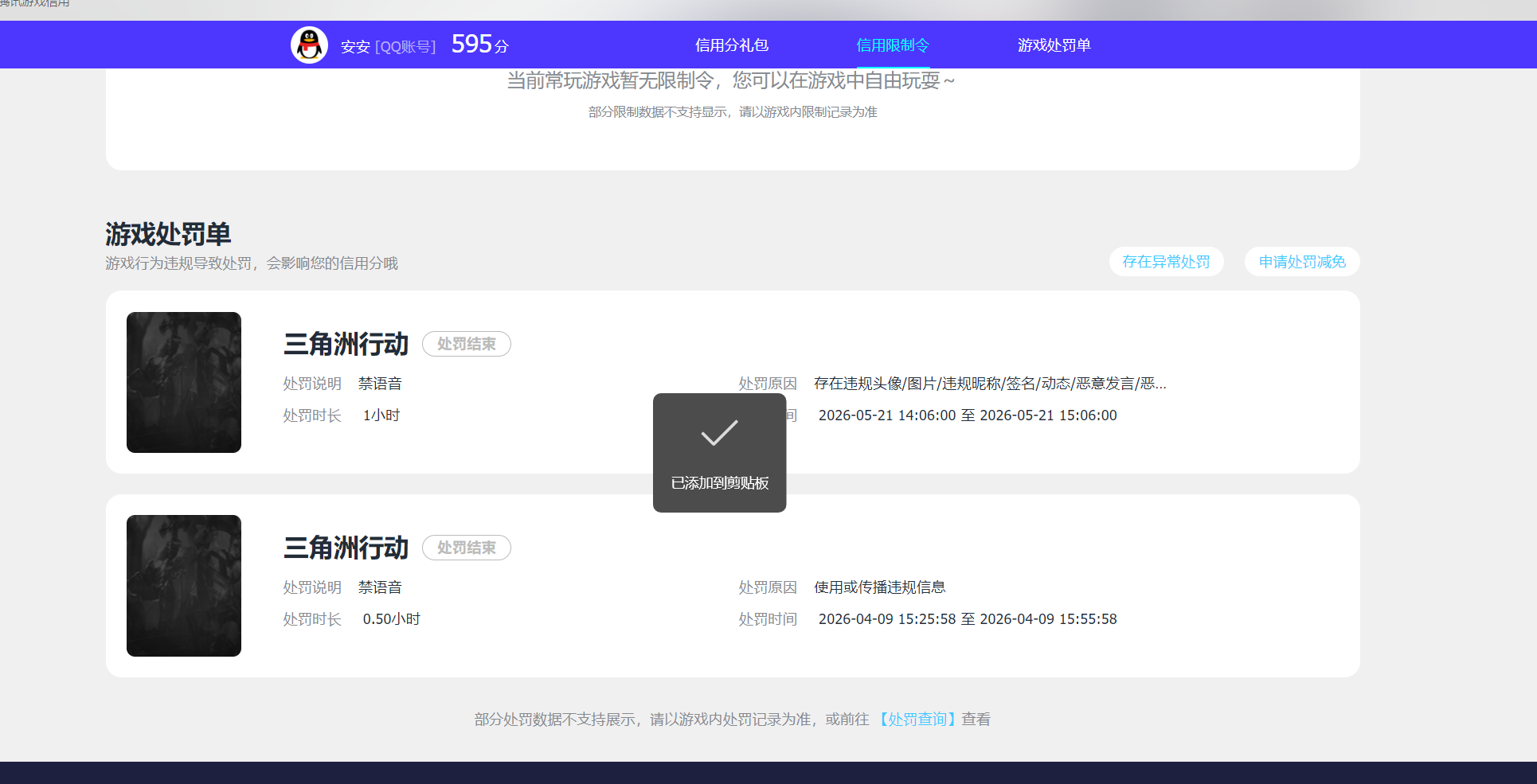
Task: Click the 存在异常处罚 button
Action: tap(1166, 262)
